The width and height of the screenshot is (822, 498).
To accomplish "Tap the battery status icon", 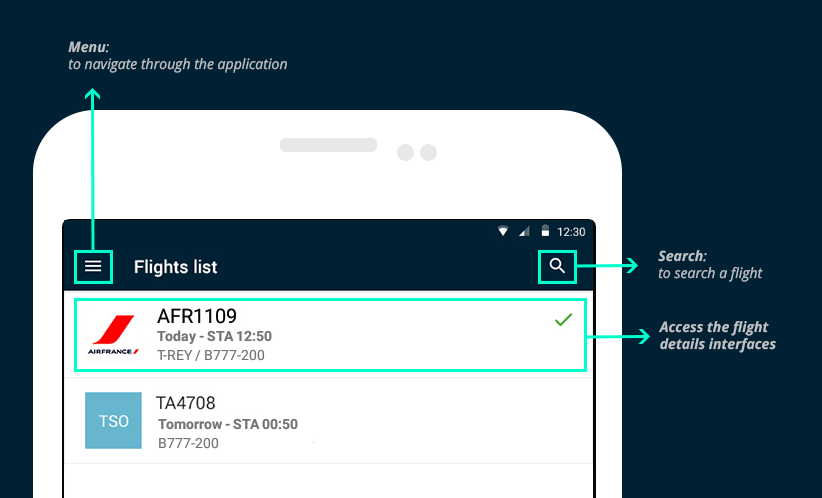I will click(545, 231).
